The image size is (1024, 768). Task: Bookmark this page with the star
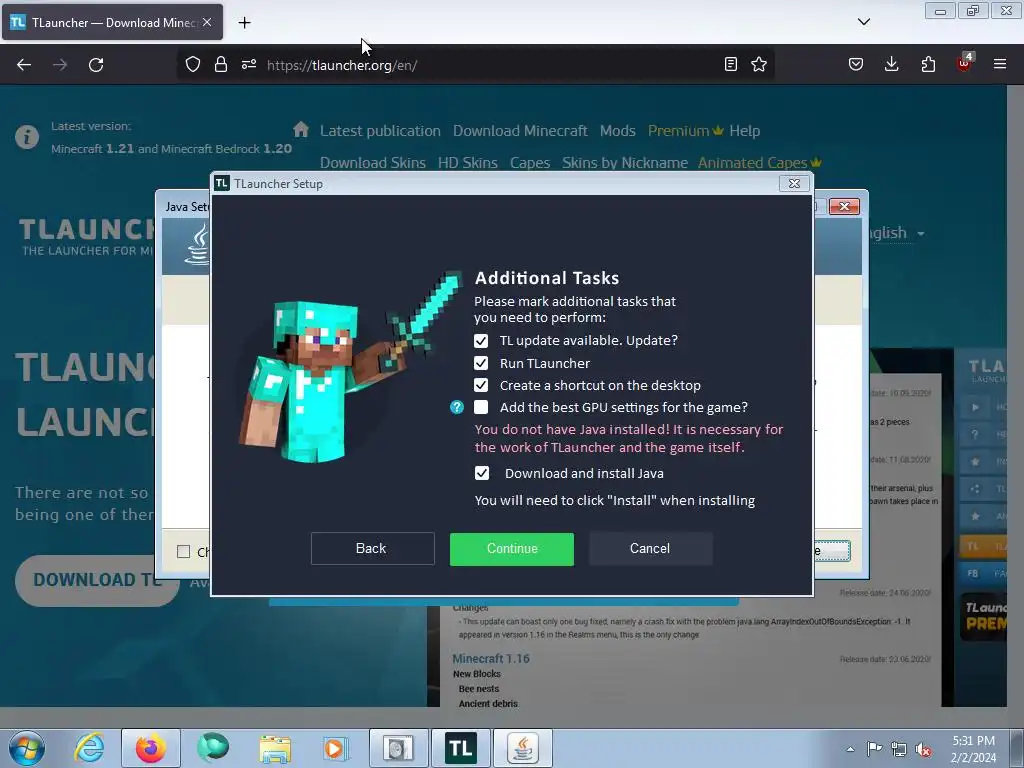click(759, 64)
